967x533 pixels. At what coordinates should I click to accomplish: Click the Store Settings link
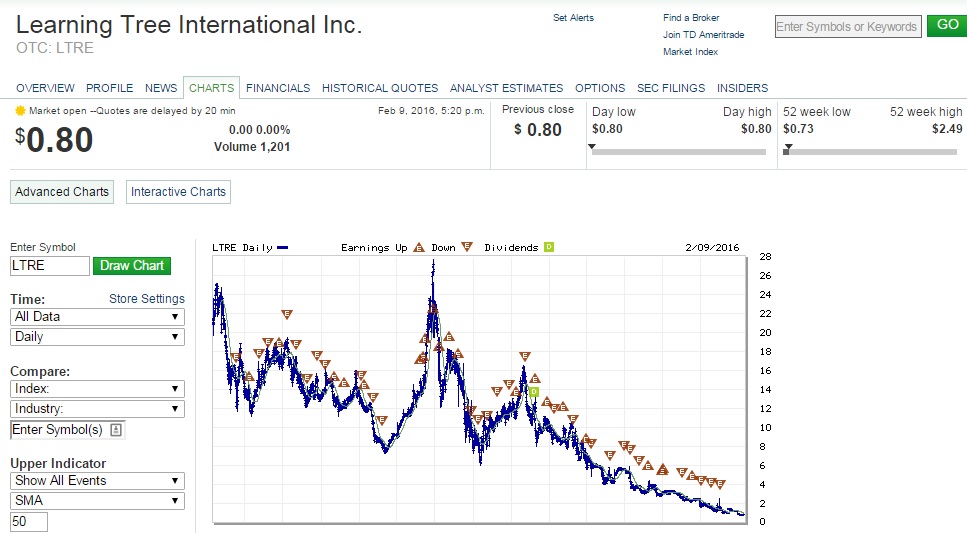click(x=146, y=299)
